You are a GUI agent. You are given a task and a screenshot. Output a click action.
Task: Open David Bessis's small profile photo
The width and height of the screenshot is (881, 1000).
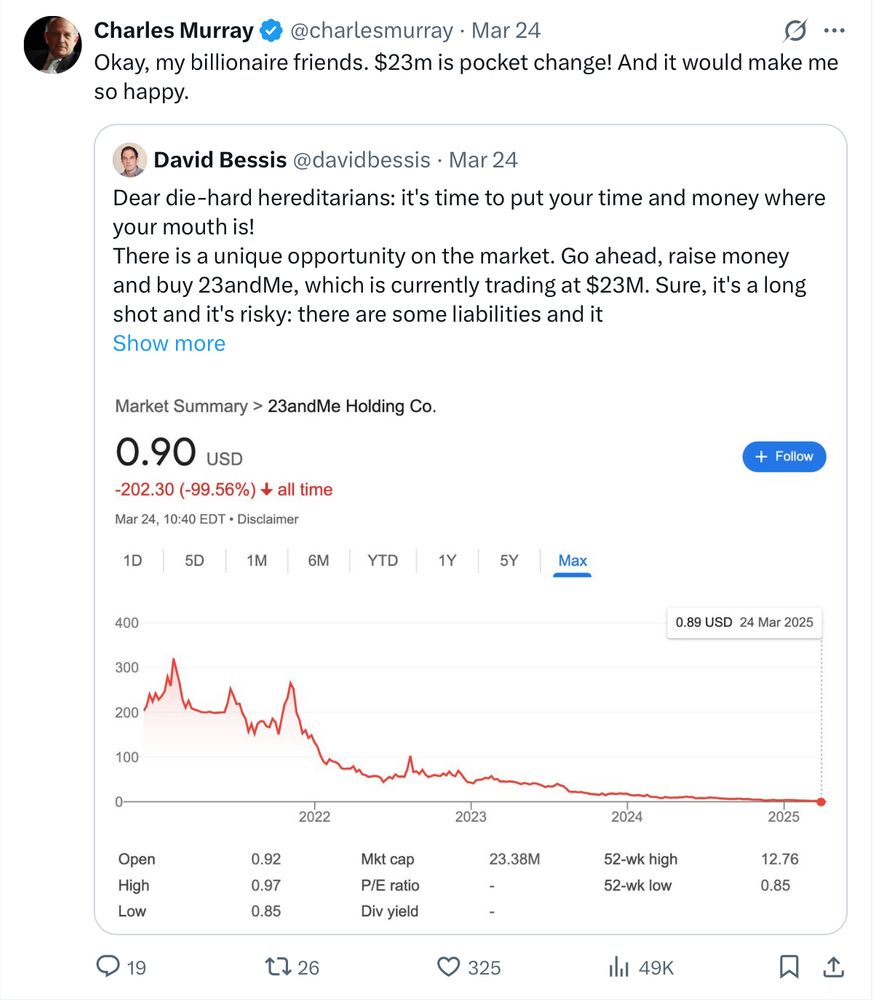[129, 160]
